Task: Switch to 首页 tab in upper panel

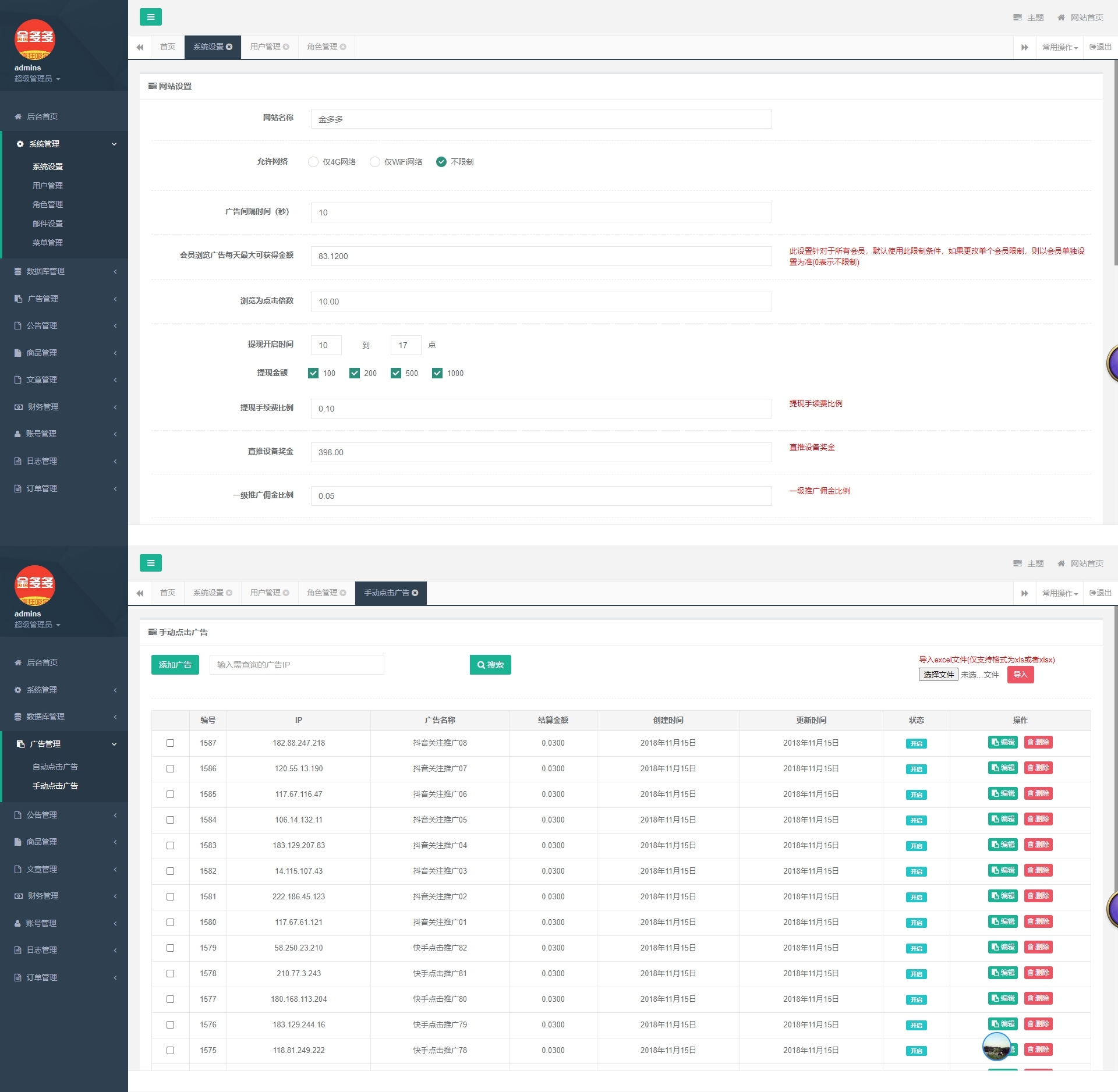Action: click(x=168, y=47)
